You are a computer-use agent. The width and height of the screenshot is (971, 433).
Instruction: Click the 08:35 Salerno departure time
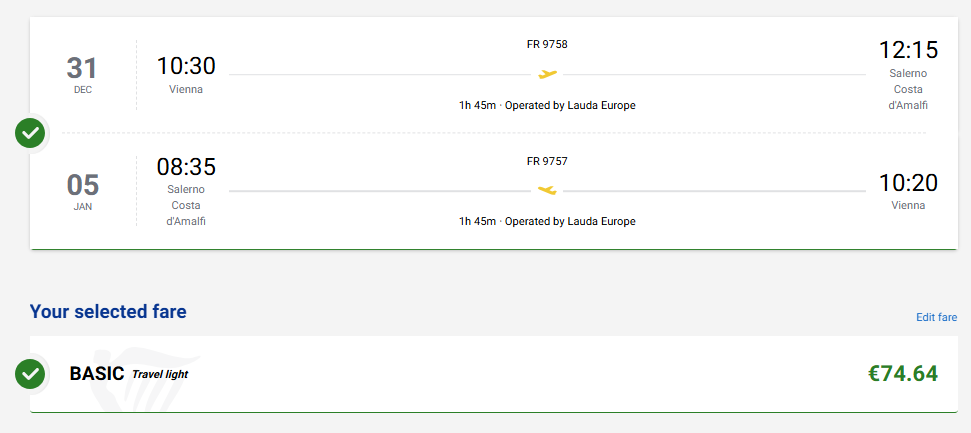[x=186, y=167]
